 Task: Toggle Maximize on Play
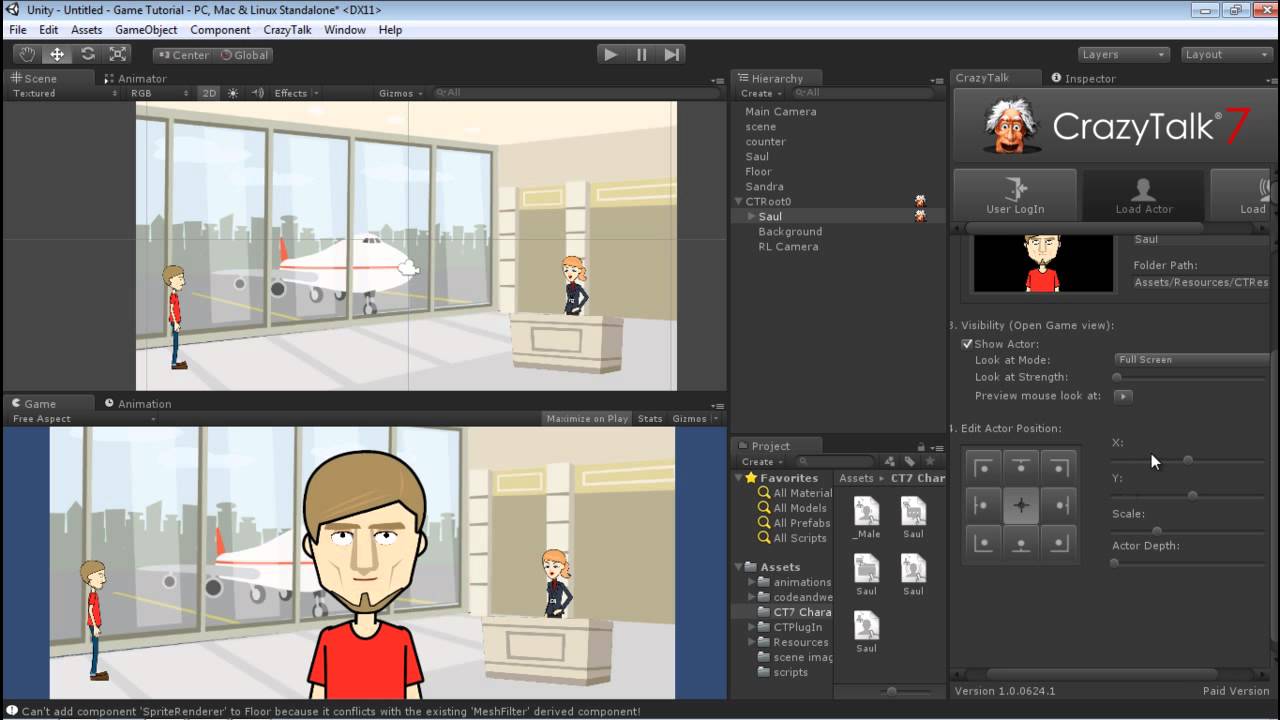coord(587,419)
